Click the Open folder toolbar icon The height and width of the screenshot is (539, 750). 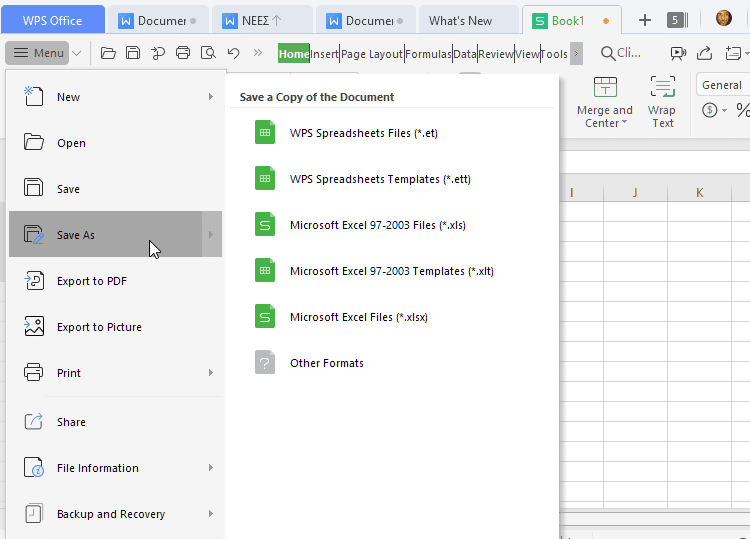click(108, 53)
